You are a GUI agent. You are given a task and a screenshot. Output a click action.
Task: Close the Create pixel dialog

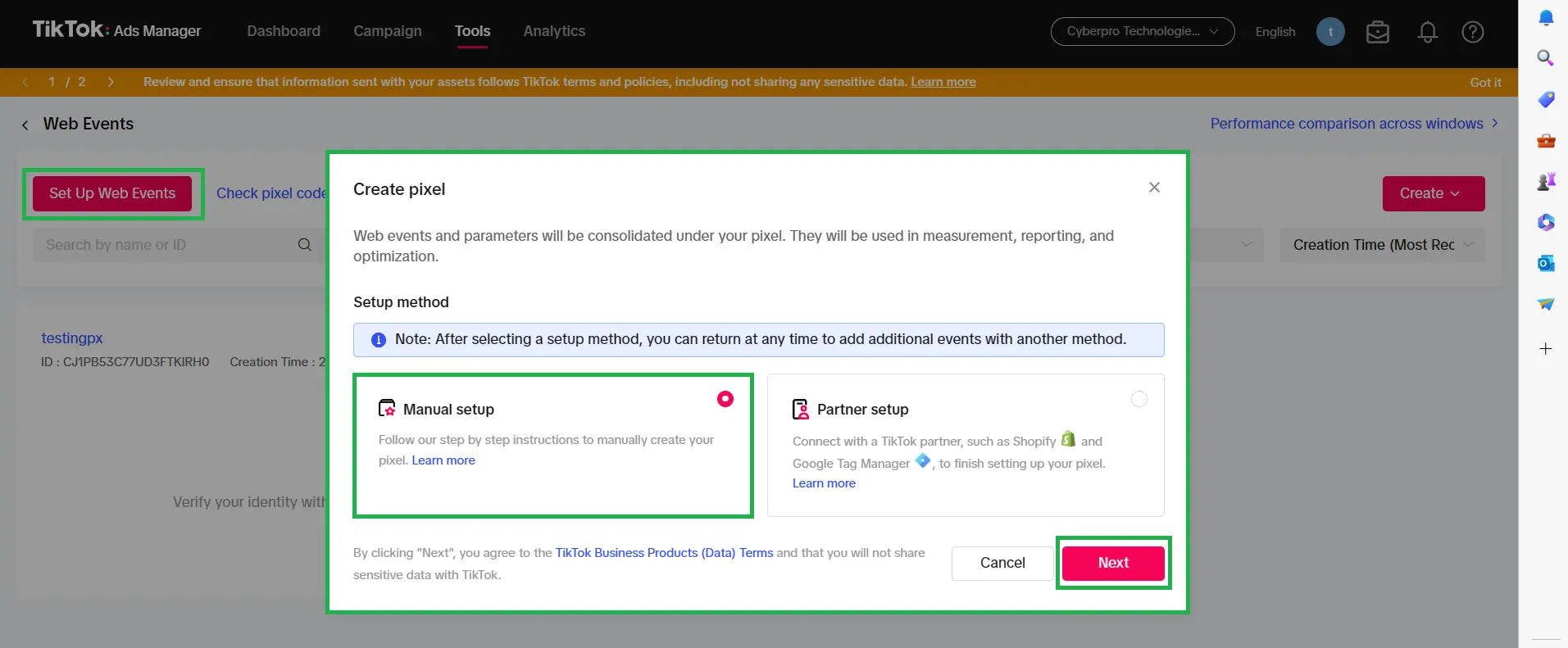pyautogui.click(x=1154, y=188)
